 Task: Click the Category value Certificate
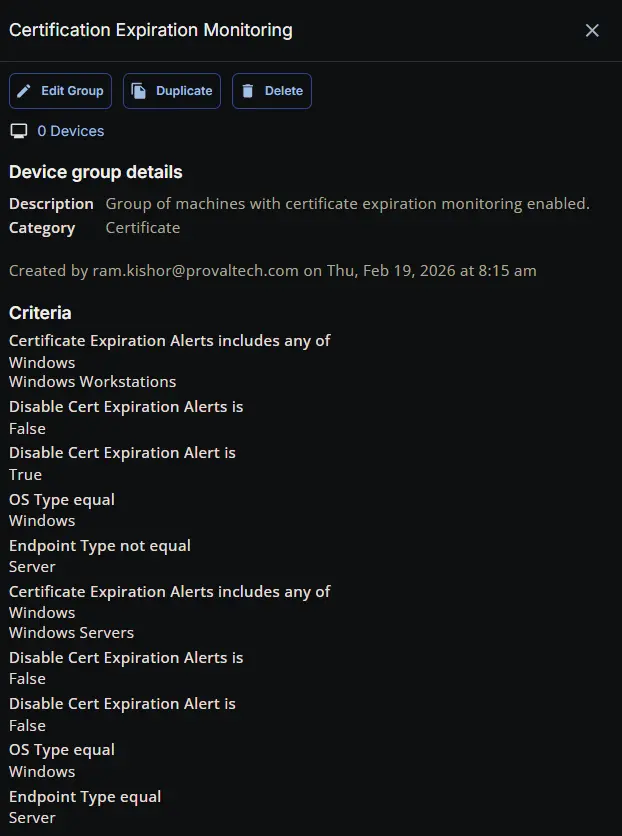(x=143, y=228)
